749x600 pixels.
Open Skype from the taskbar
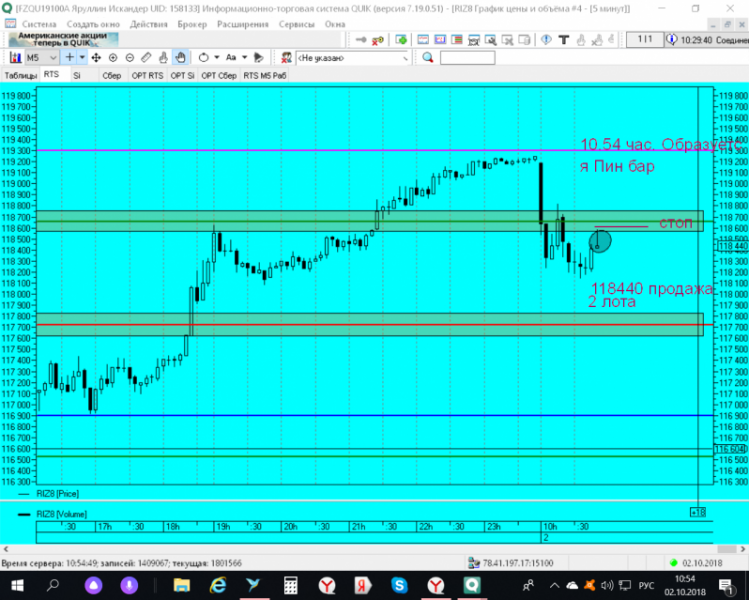399,585
